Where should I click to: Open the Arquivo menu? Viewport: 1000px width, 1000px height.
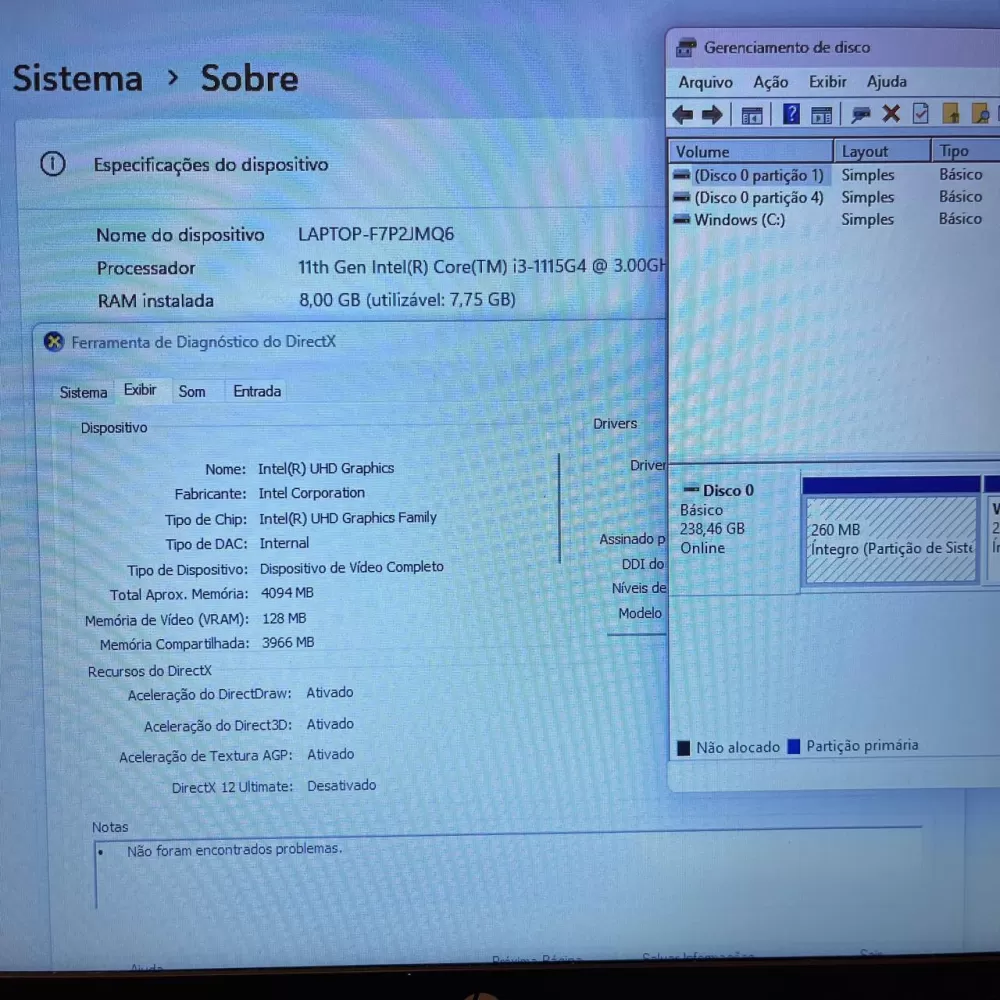click(705, 82)
